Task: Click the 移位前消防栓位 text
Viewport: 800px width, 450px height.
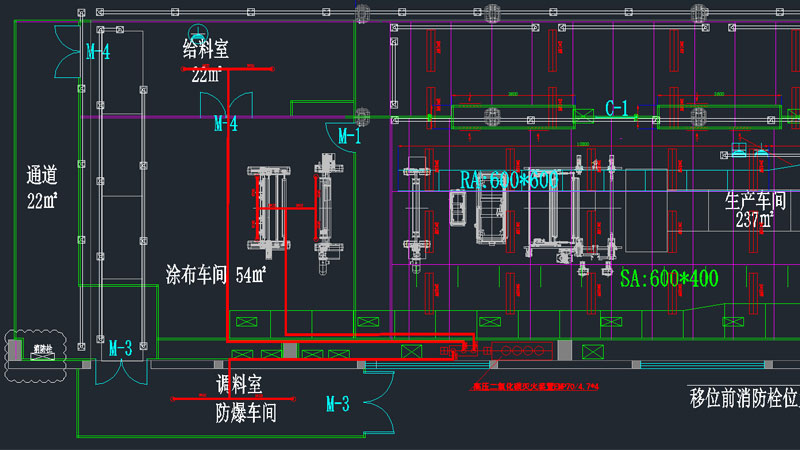Action: [x=744, y=398]
